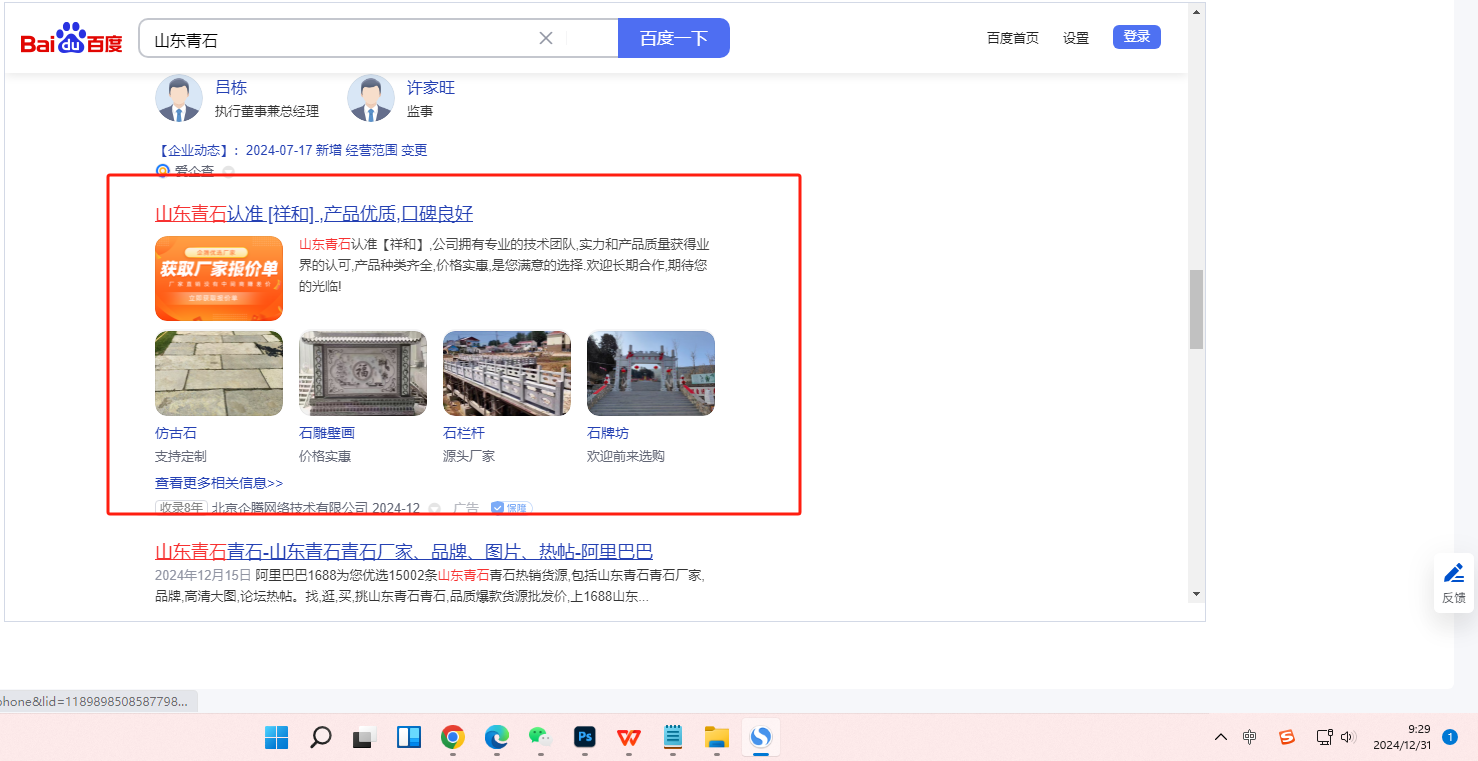Open the volume control in the tray
The width and height of the screenshot is (1478, 761).
1348,737
